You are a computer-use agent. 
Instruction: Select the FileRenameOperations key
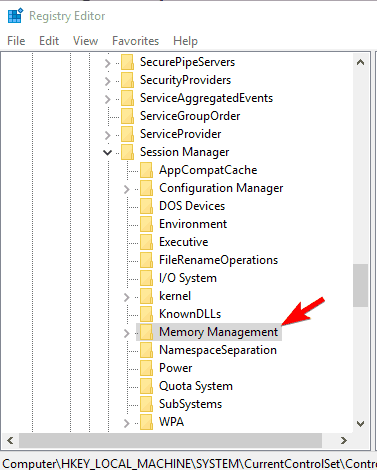coord(218,260)
